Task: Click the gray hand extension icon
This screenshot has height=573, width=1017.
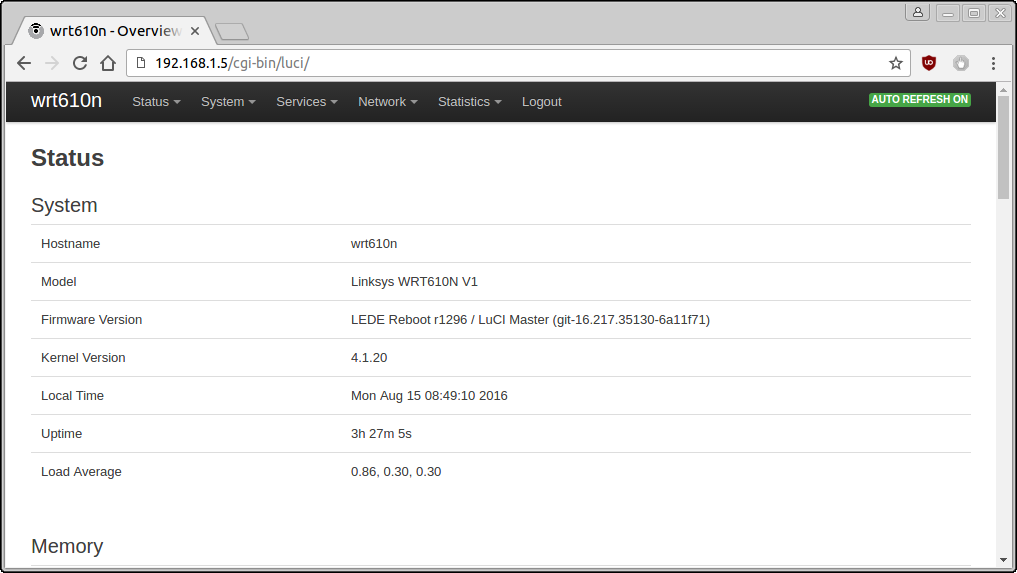Action: click(961, 63)
